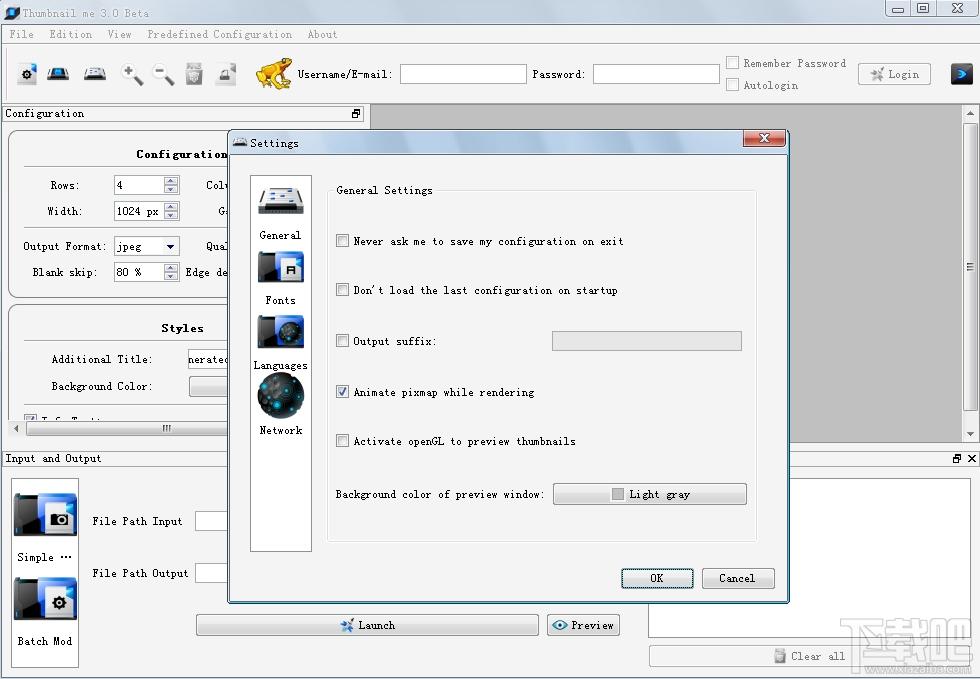Viewport: 980px width, 679px height.
Task: Open the View menu
Action: (119, 34)
